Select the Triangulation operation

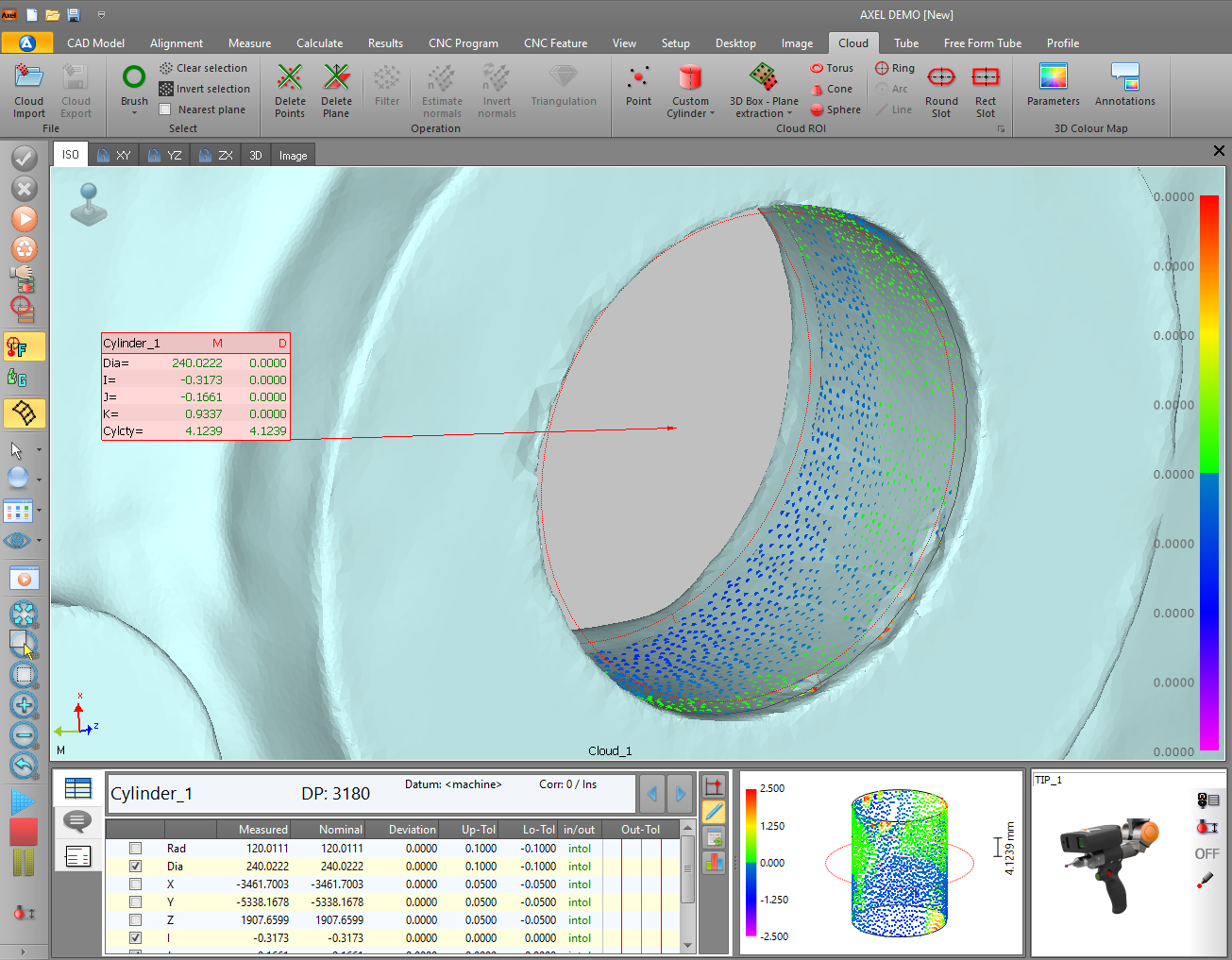pos(564,90)
